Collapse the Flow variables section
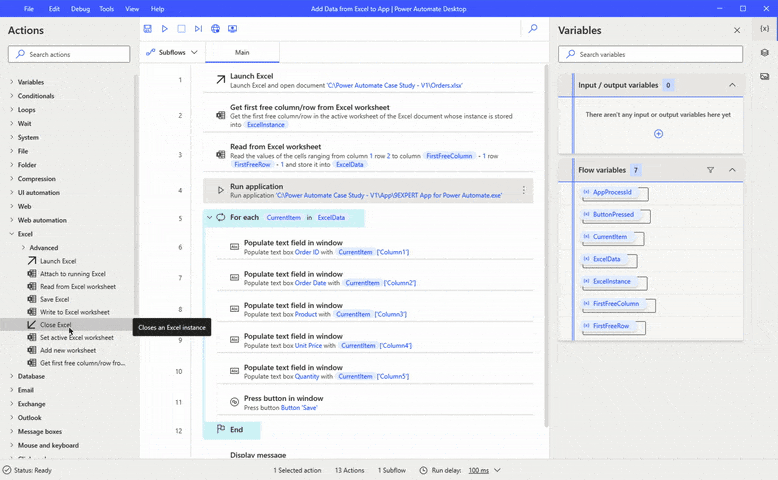This screenshot has height=480, width=778. coord(732,170)
